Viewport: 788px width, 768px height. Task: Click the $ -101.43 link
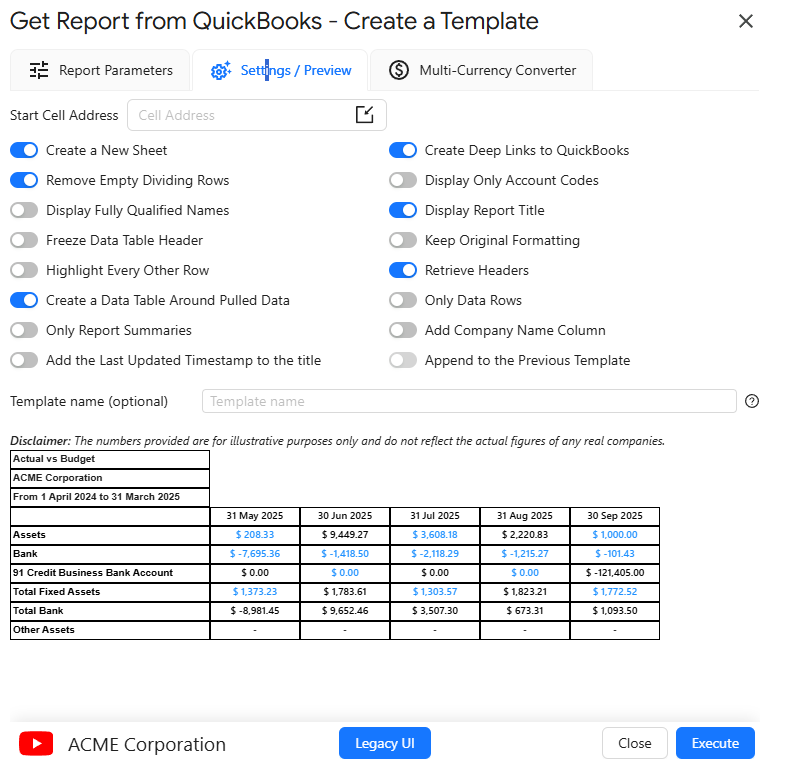(x=615, y=554)
